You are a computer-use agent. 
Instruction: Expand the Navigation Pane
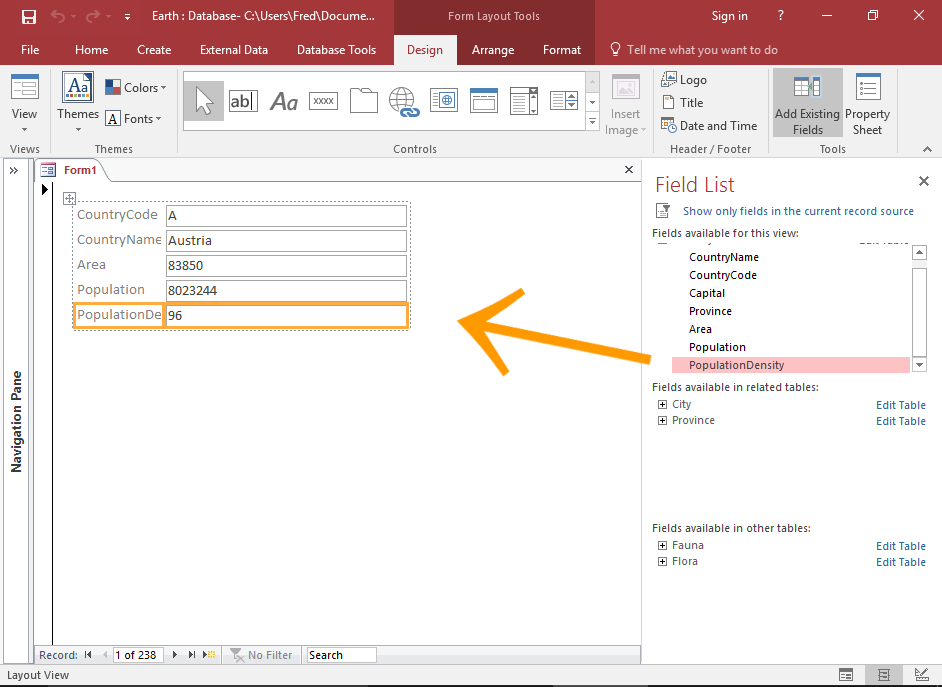coord(14,171)
